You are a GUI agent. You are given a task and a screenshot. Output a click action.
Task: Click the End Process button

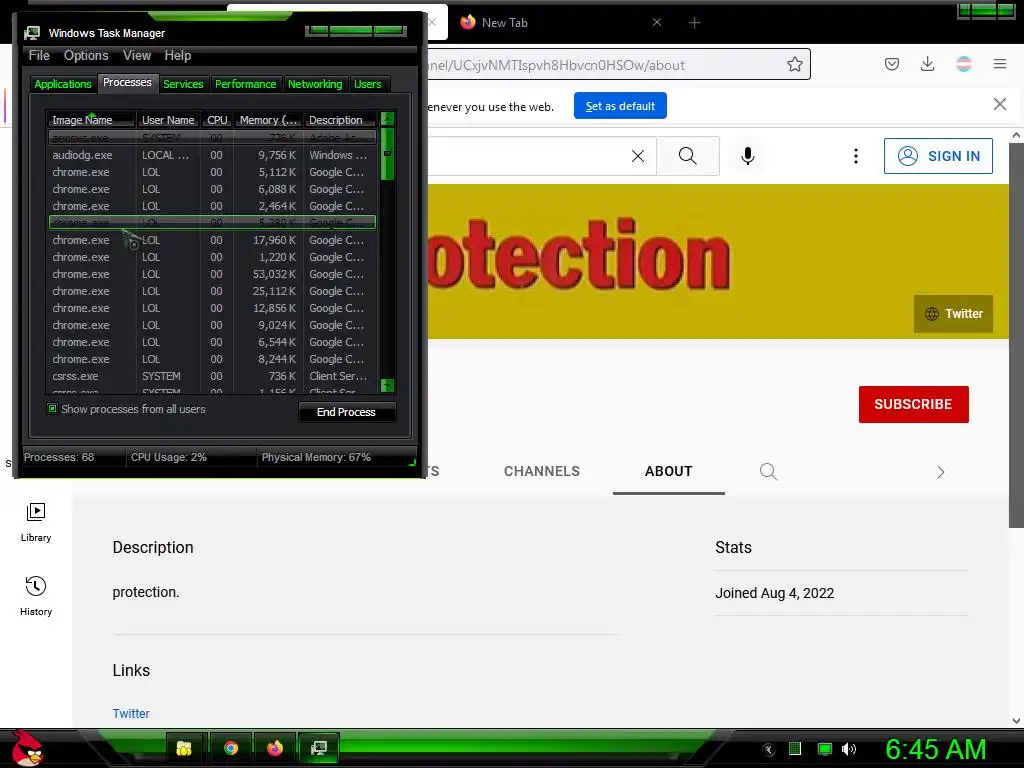tap(347, 412)
